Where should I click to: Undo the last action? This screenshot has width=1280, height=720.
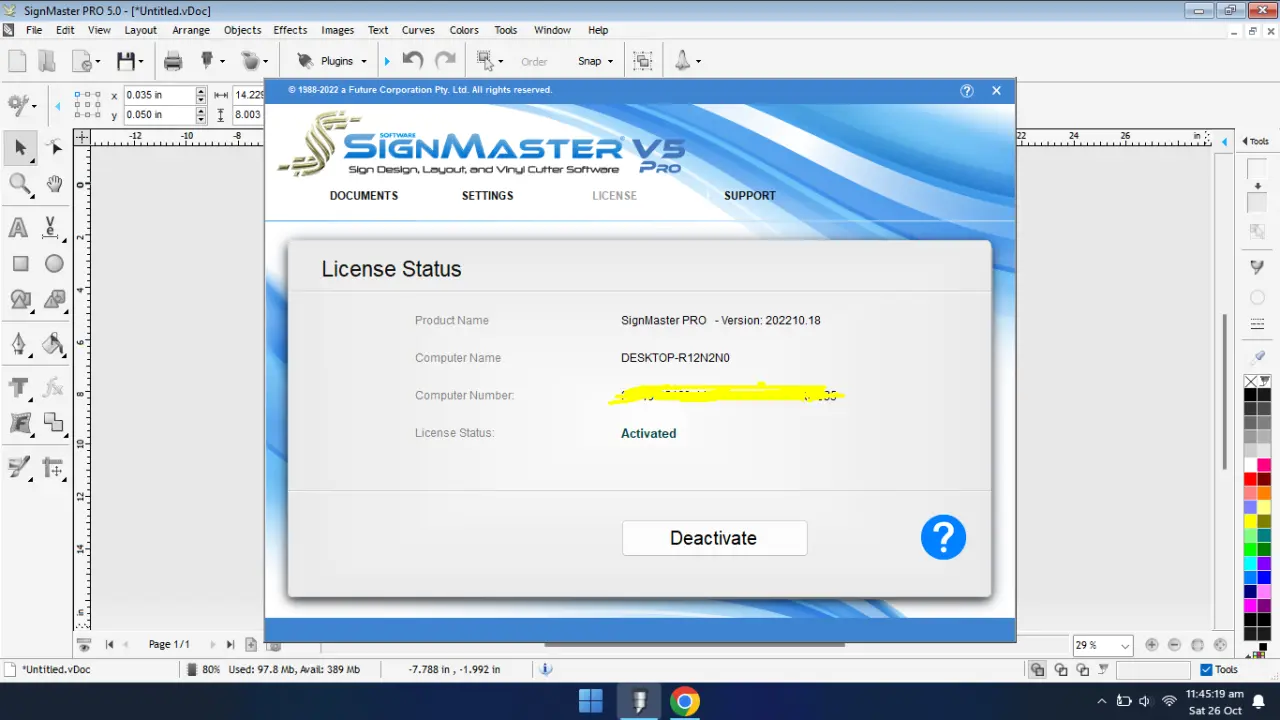412,60
